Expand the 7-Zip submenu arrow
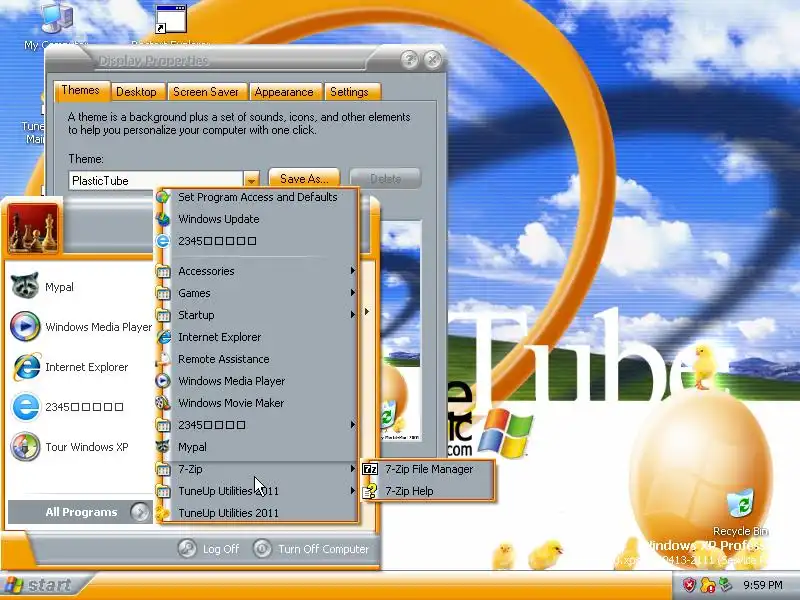This screenshot has height=600, width=800. coord(352,468)
